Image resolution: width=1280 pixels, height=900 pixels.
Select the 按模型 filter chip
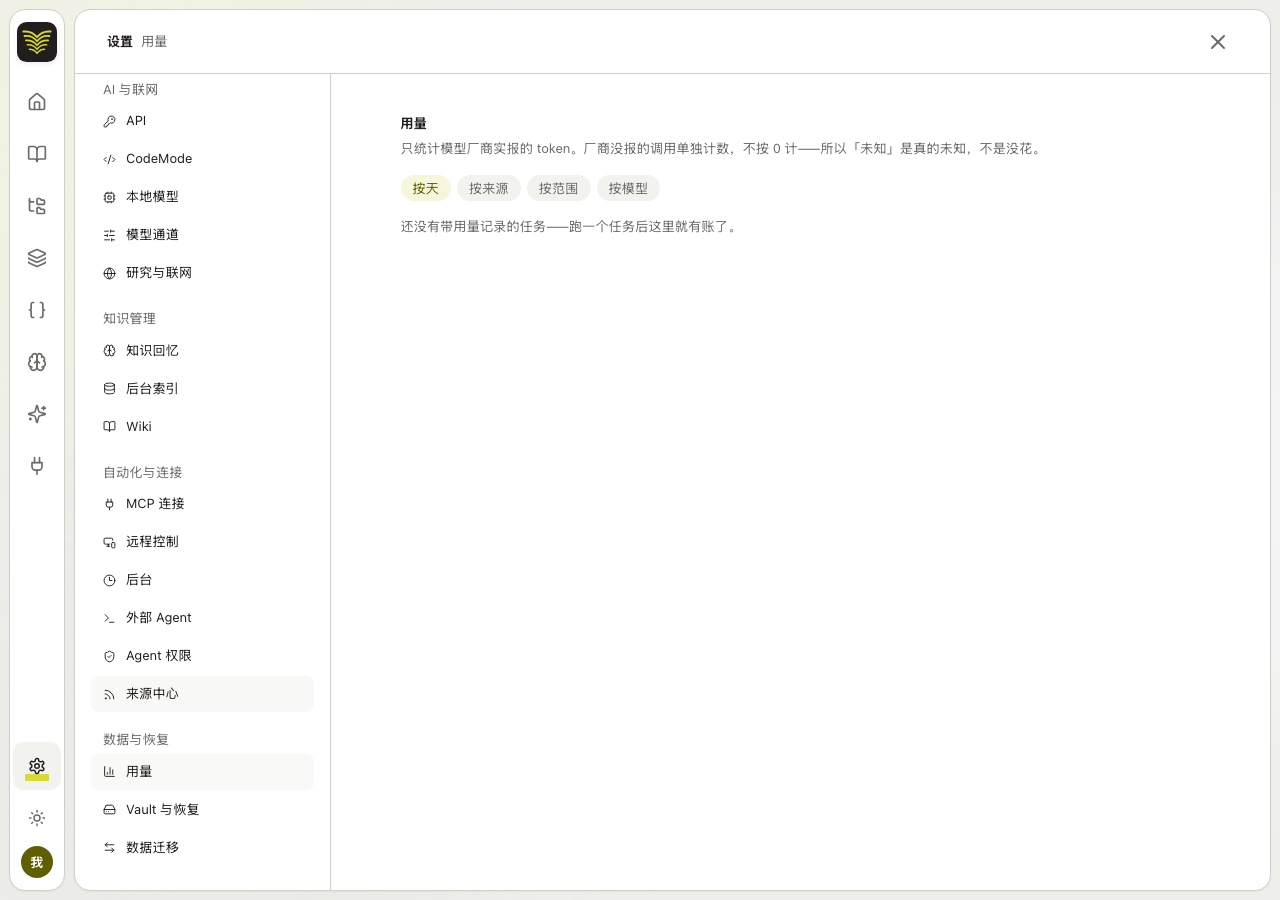[629, 188]
